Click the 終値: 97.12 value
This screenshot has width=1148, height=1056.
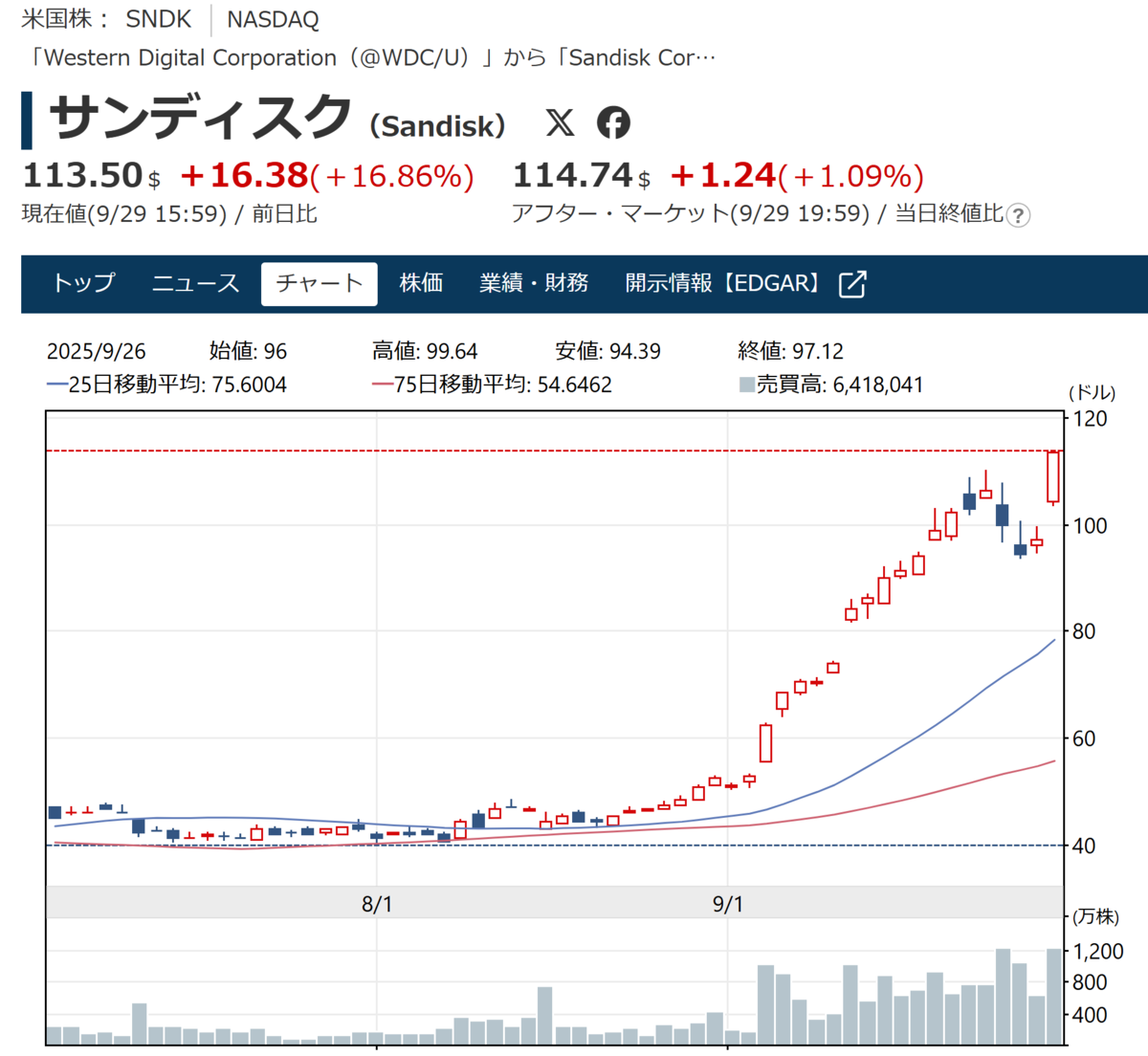pos(790,351)
